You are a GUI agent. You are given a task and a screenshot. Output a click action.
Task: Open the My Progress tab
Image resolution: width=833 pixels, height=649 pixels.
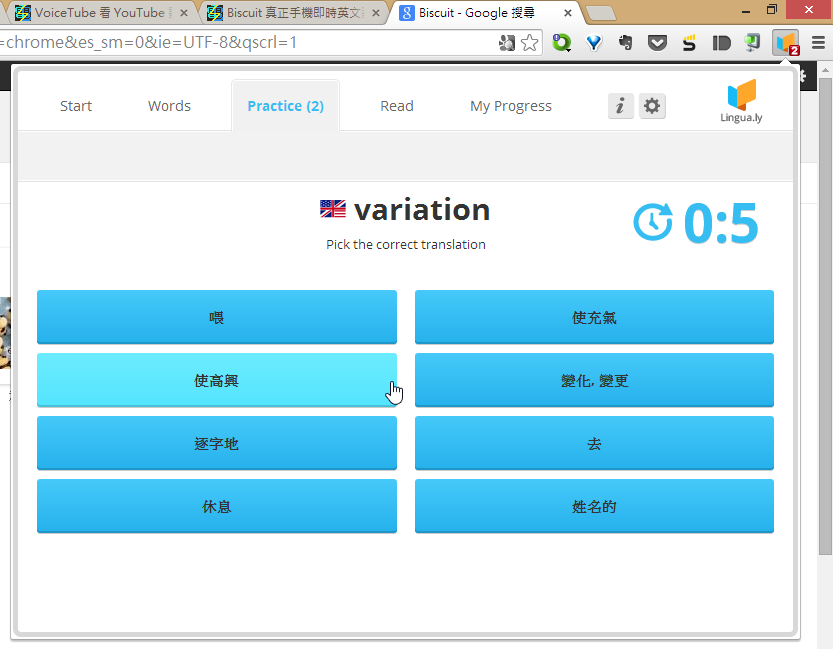[x=511, y=106]
